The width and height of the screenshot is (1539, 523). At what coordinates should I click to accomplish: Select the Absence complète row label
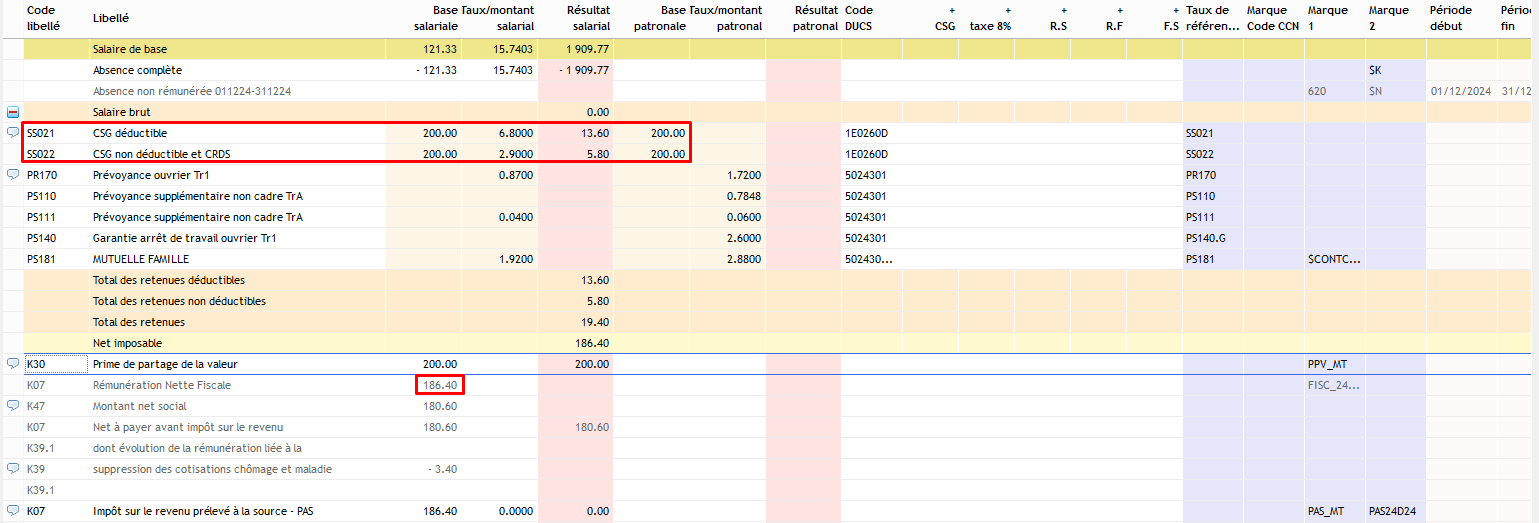click(x=137, y=70)
